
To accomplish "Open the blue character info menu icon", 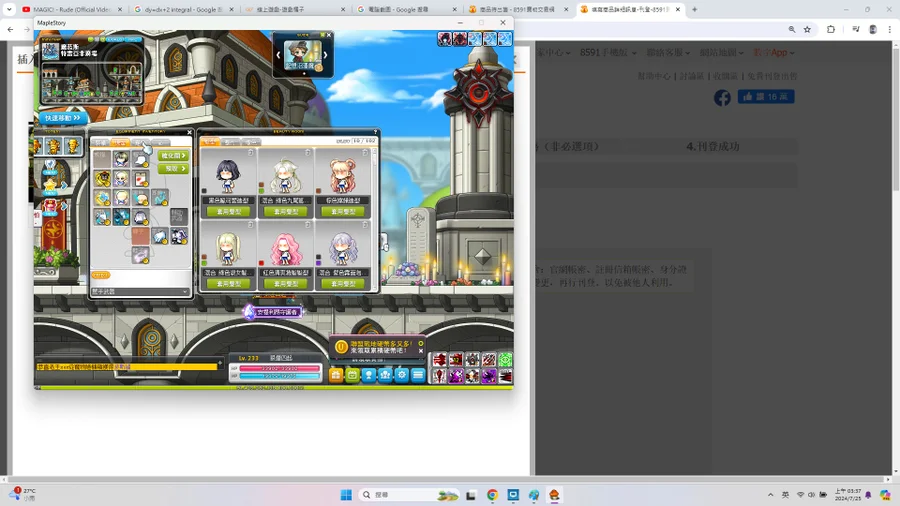I will point(368,375).
